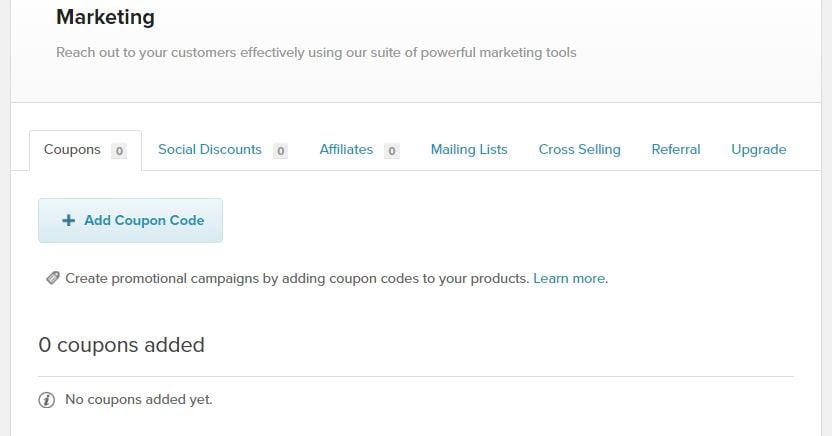Image resolution: width=832 pixels, height=436 pixels.
Task: Open the Cross Selling tab
Action: click(579, 150)
